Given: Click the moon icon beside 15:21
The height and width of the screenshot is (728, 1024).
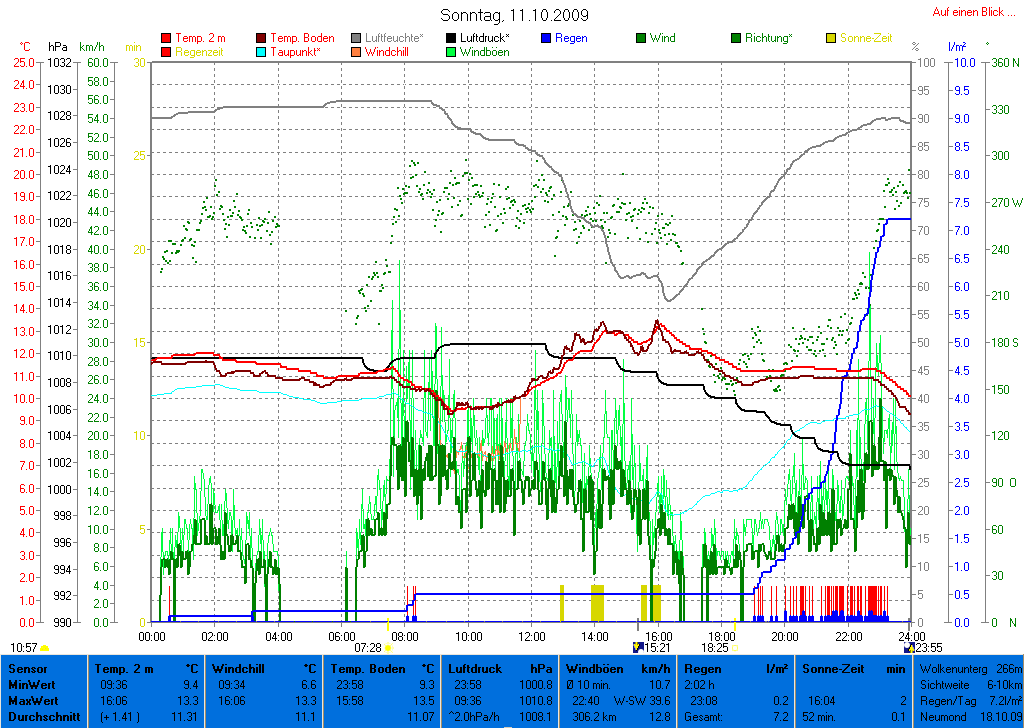Looking at the screenshot, I should 637,648.
